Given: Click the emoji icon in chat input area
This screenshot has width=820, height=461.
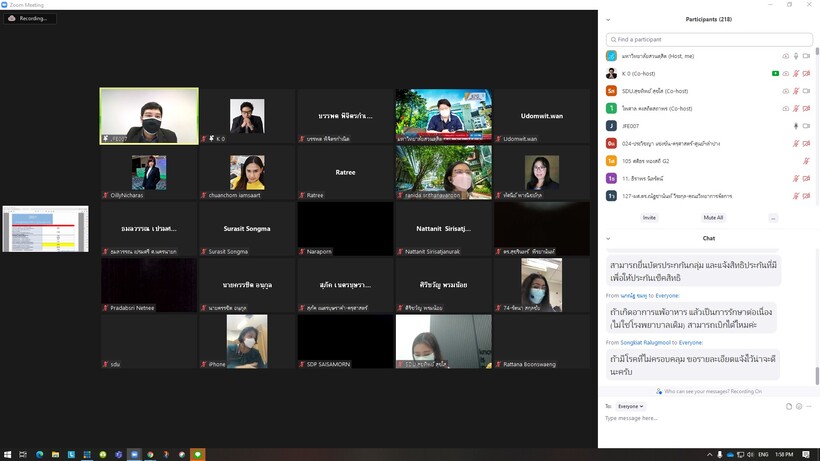Looking at the screenshot, I should (799, 406).
